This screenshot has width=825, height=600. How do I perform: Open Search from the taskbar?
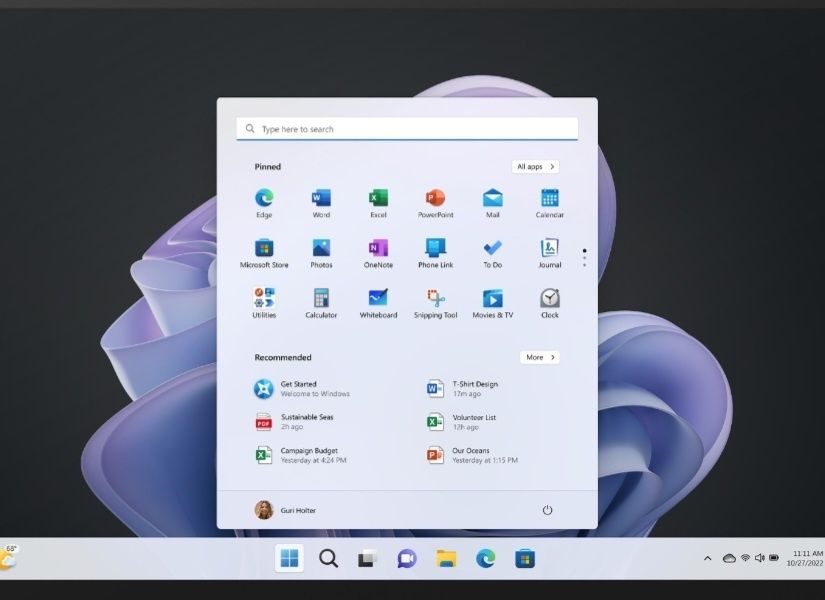[x=328, y=558]
